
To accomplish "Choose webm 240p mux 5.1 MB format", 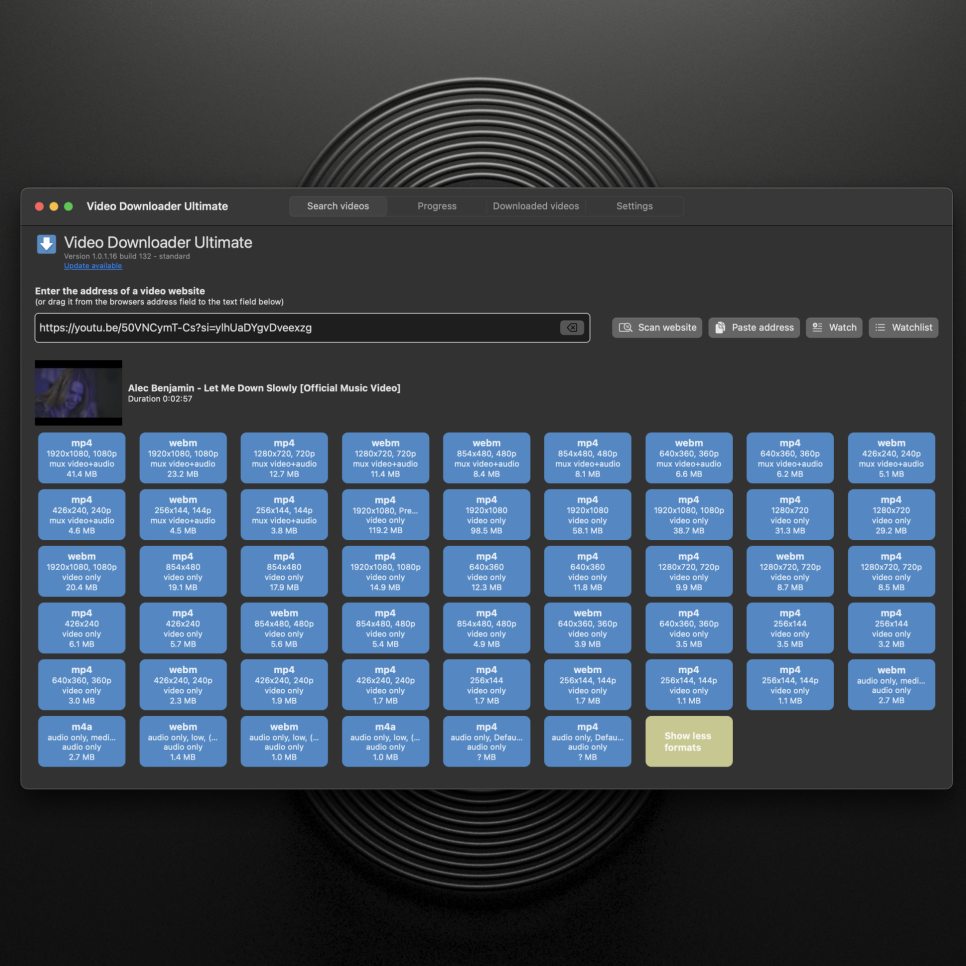I will [891, 458].
